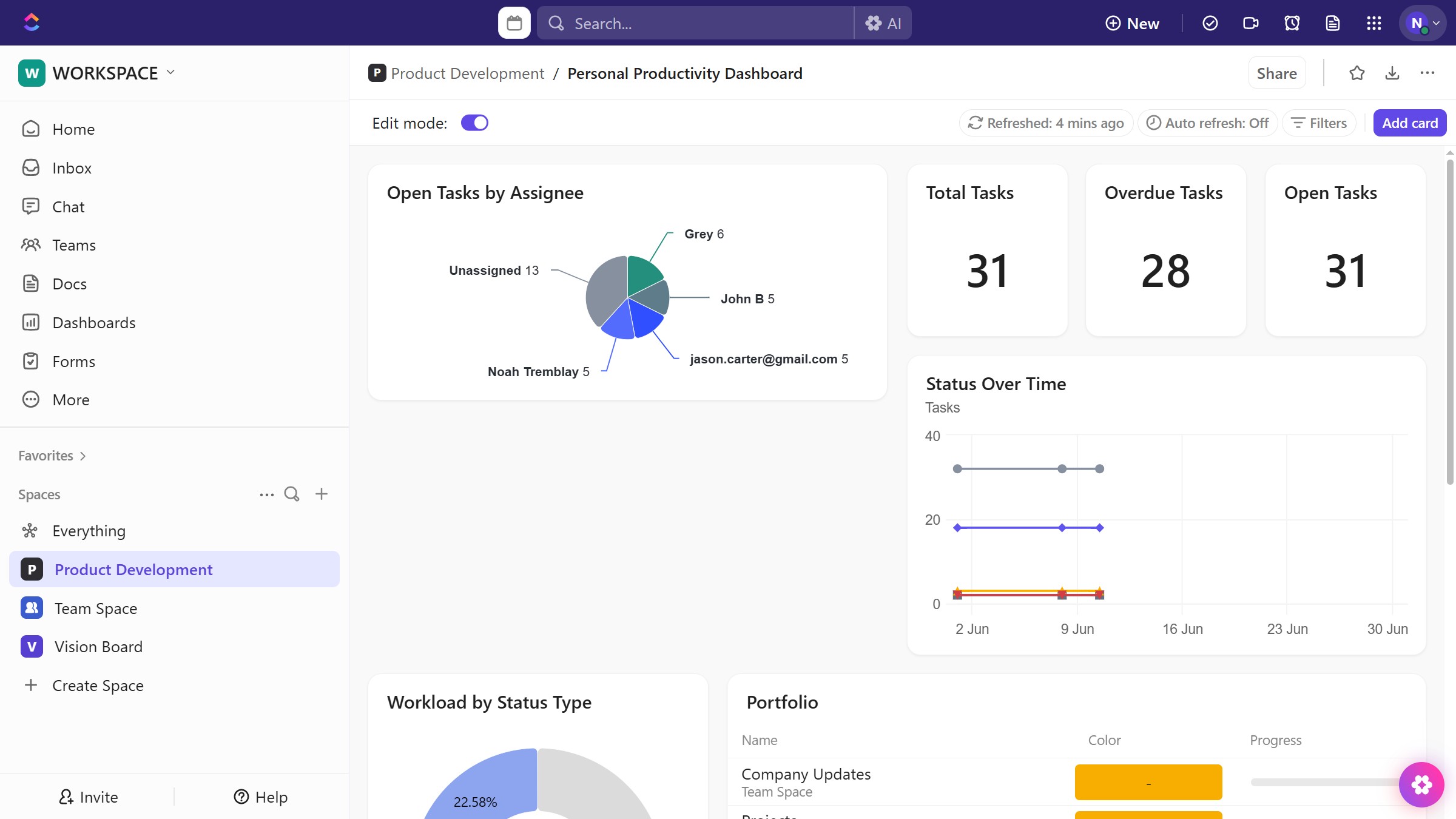Image resolution: width=1456 pixels, height=819 pixels.
Task: Disable the Edit mode toggle
Action: [474, 122]
